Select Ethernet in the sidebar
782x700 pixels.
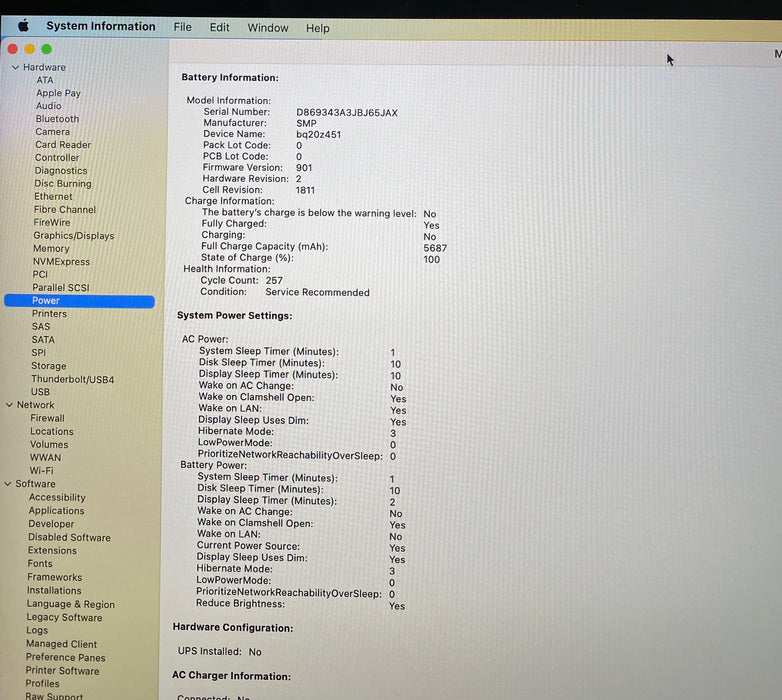pos(53,196)
